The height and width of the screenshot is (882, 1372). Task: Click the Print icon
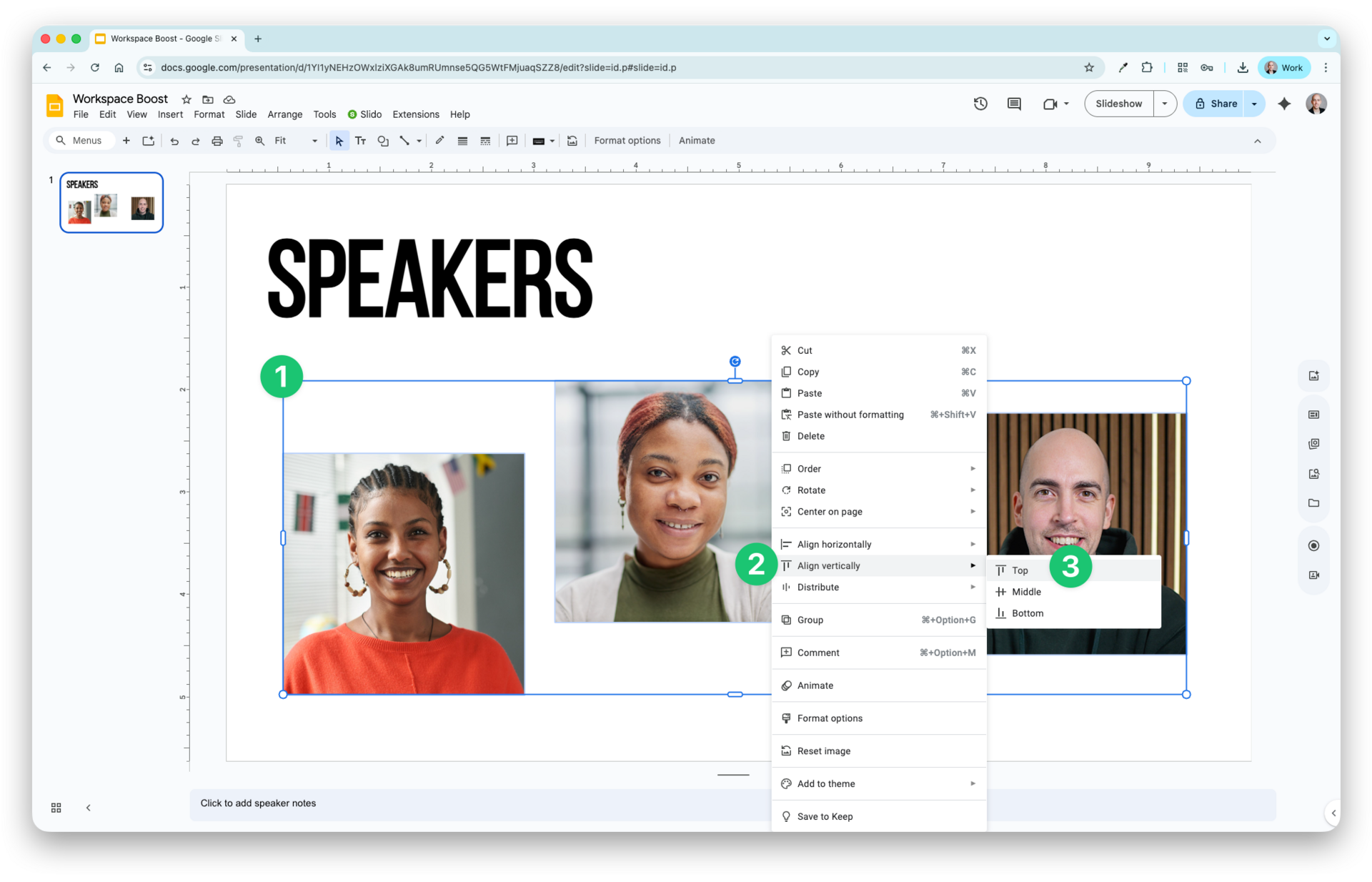[217, 141]
